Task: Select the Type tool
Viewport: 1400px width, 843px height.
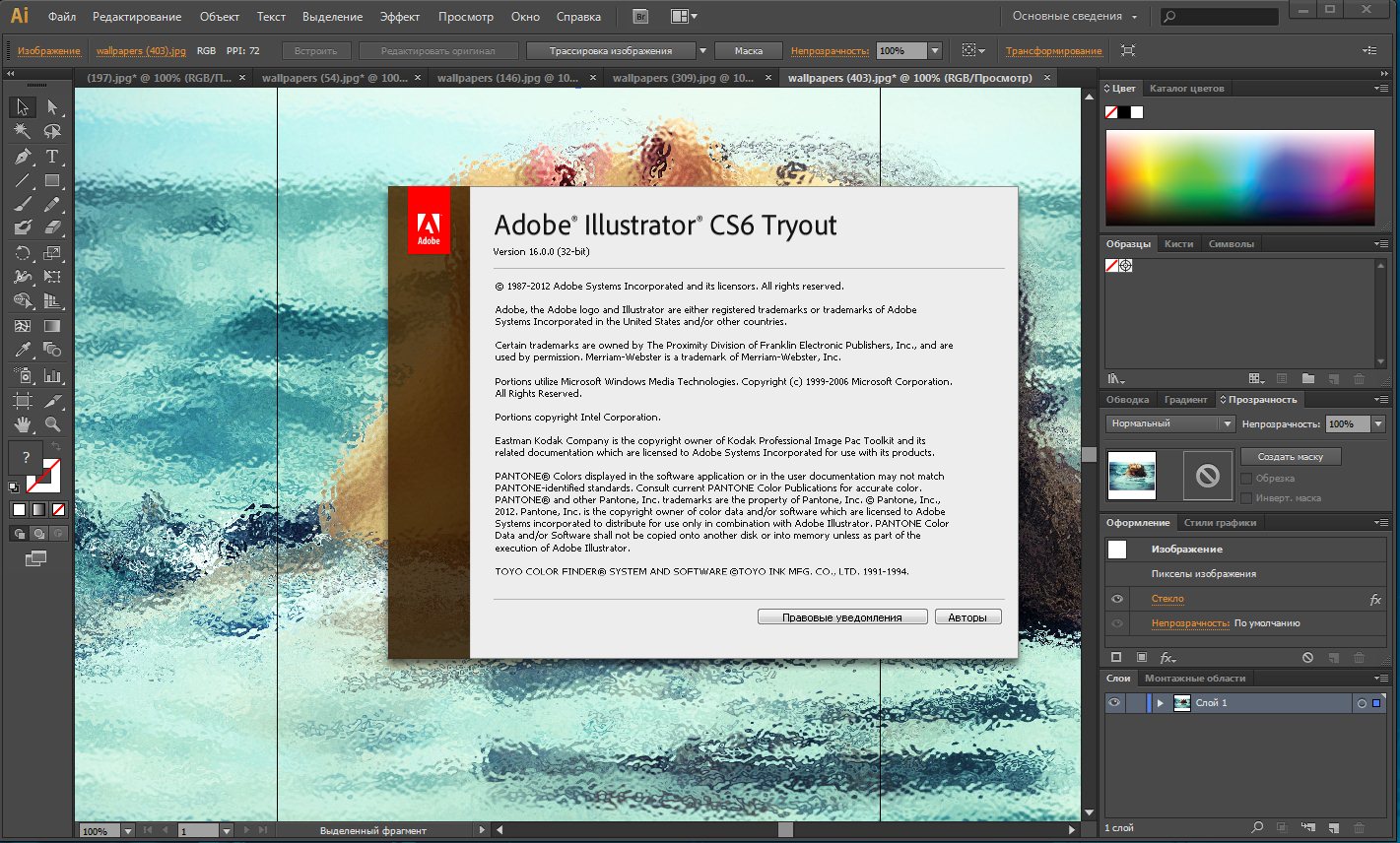Action: pyautogui.click(x=52, y=157)
